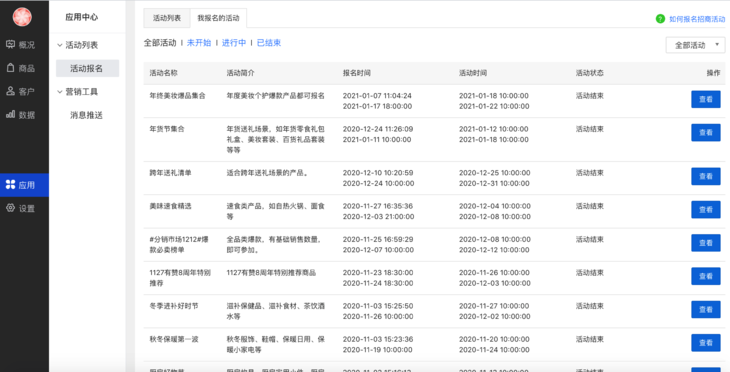
Task: Collapse the 营销工具 tree section
Action: click(60, 92)
